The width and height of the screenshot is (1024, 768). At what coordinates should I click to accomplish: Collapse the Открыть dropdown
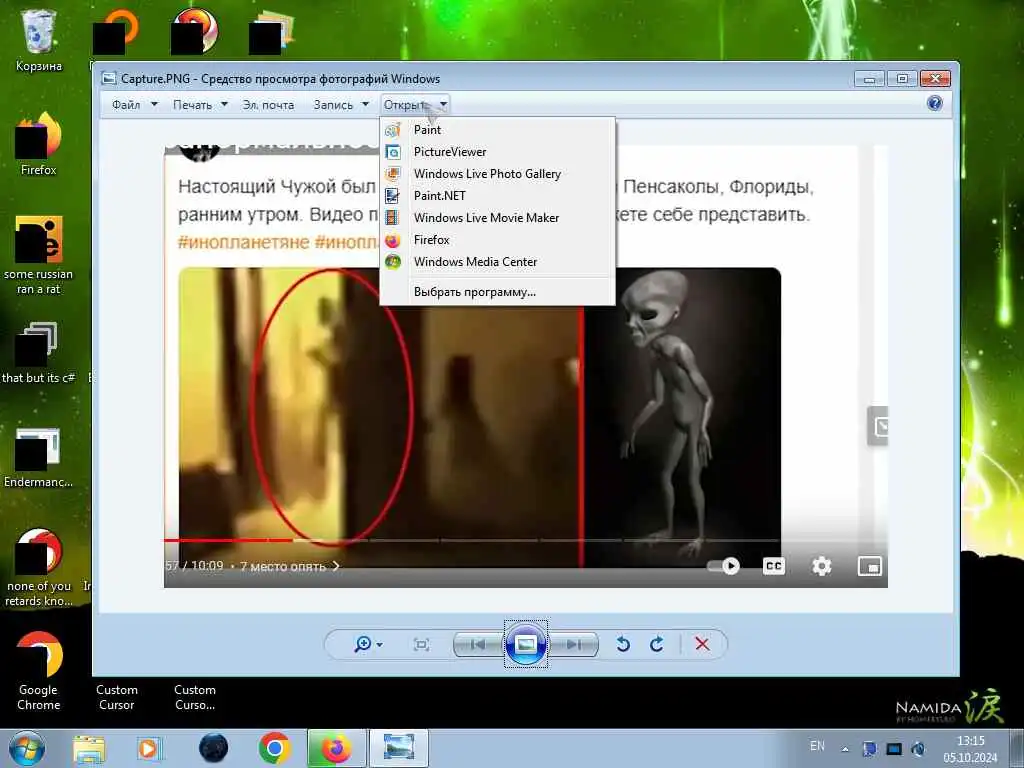tap(415, 104)
